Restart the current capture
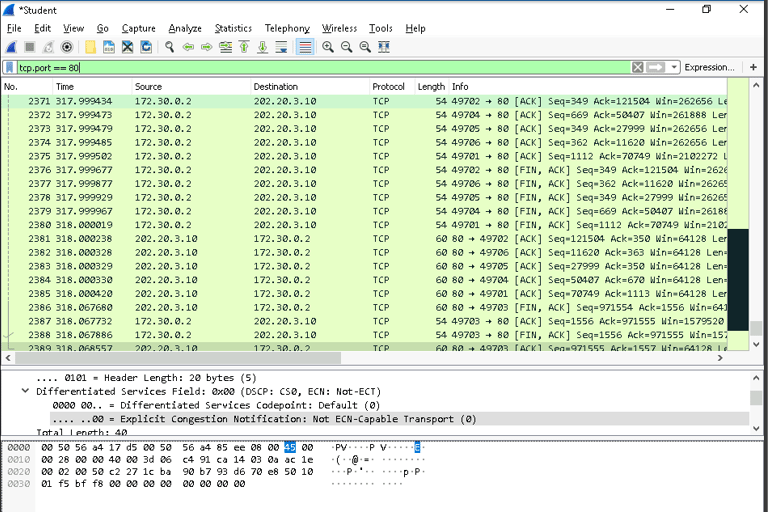This screenshot has width=768, height=512. [x=48, y=47]
